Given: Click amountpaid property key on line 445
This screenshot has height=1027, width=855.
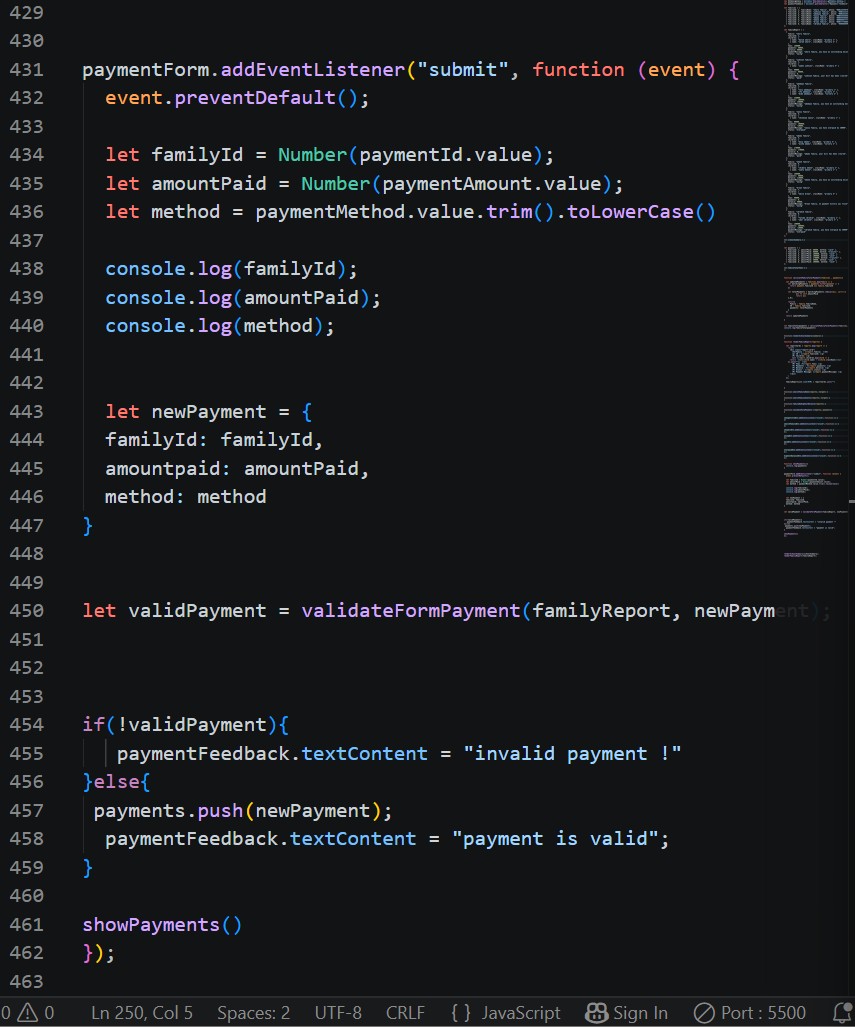Looking at the screenshot, I should coord(162,468).
